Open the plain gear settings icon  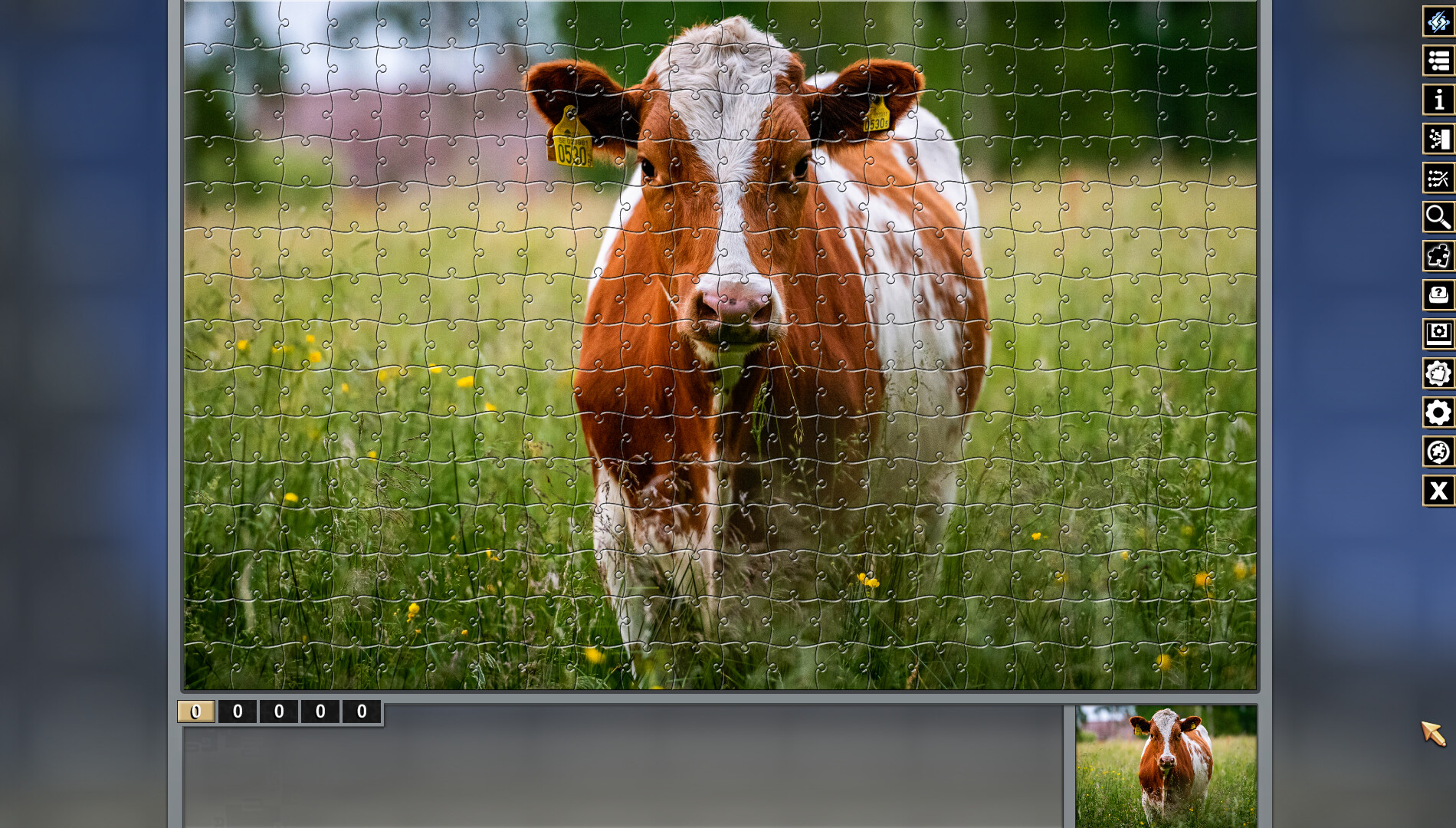point(1438,412)
